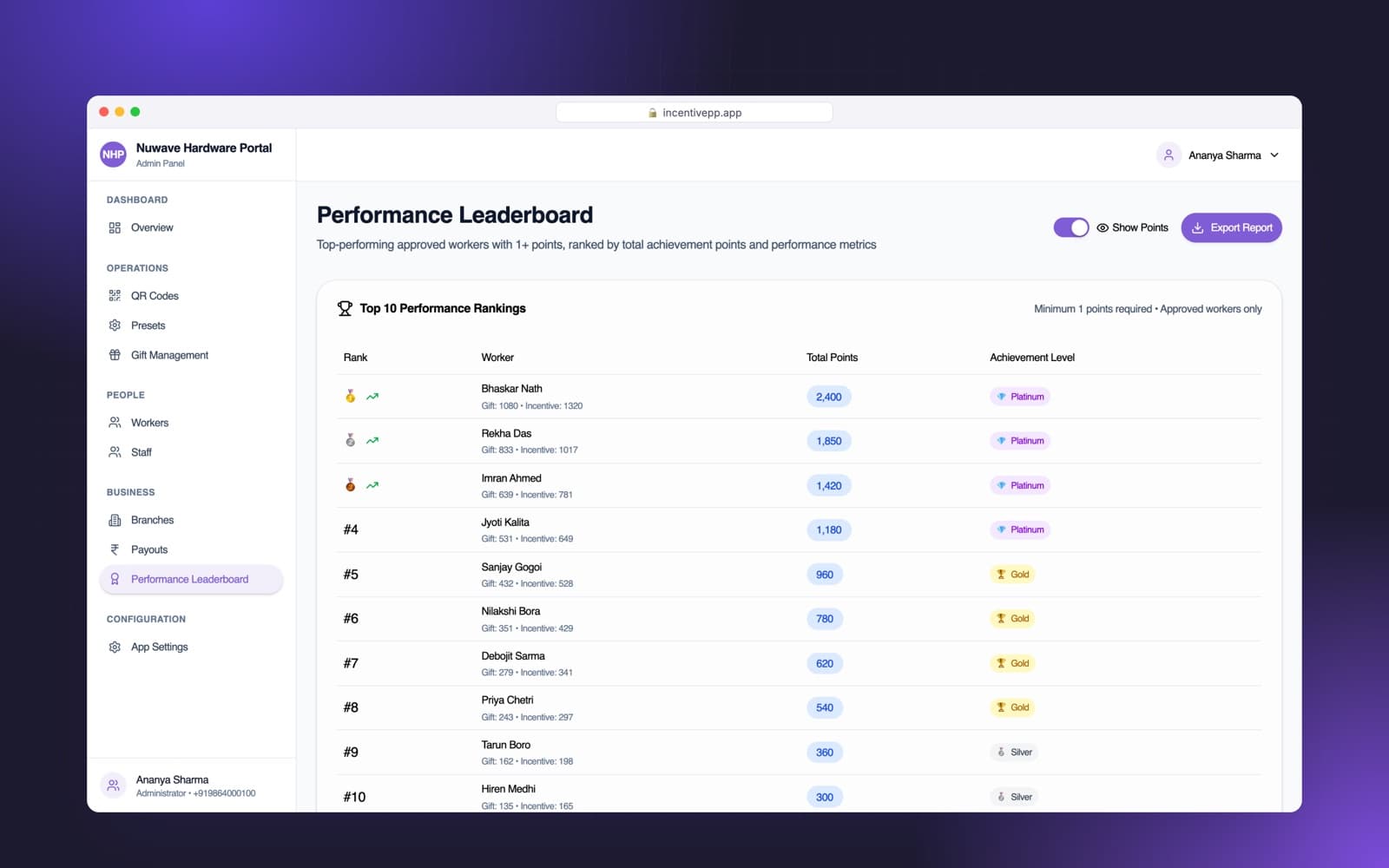This screenshot has width=1389, height=868.
Task: Go to the Gift Management page
Action: click(x=191, y=355)
